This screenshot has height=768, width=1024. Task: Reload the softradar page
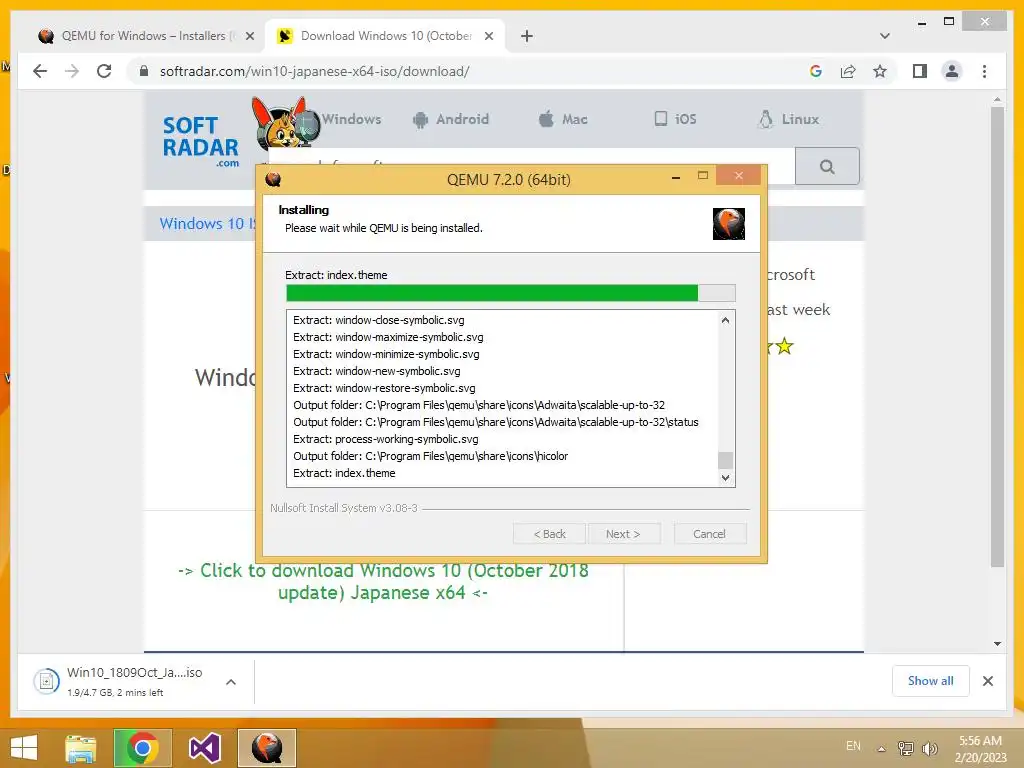(x=104, y=71)
